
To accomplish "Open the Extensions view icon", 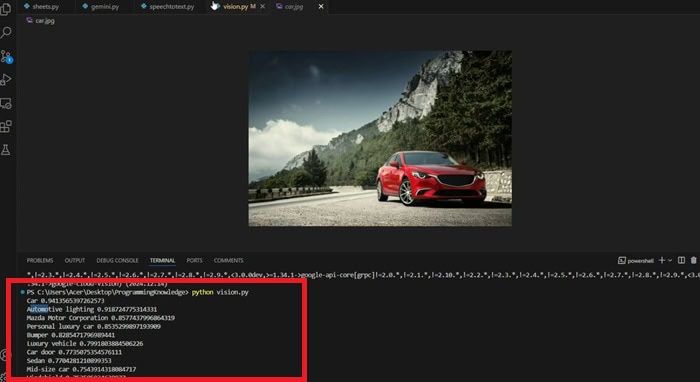I will click(x=6, y=127).
